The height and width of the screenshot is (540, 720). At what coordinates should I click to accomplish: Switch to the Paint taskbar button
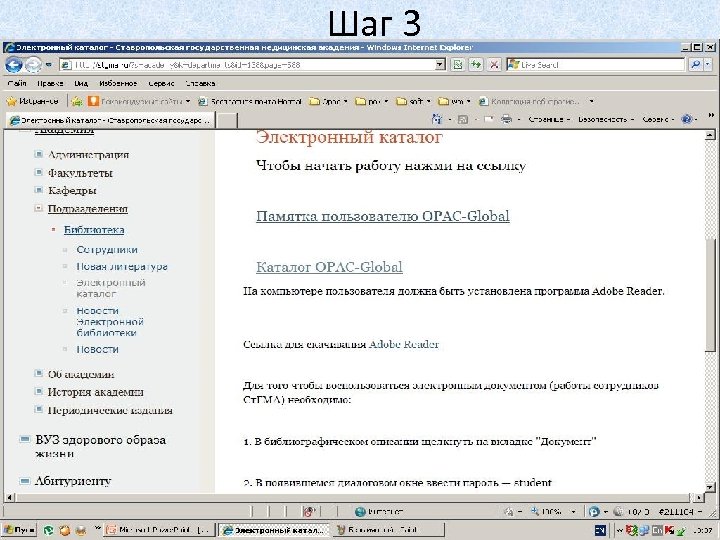pos(389,530)
